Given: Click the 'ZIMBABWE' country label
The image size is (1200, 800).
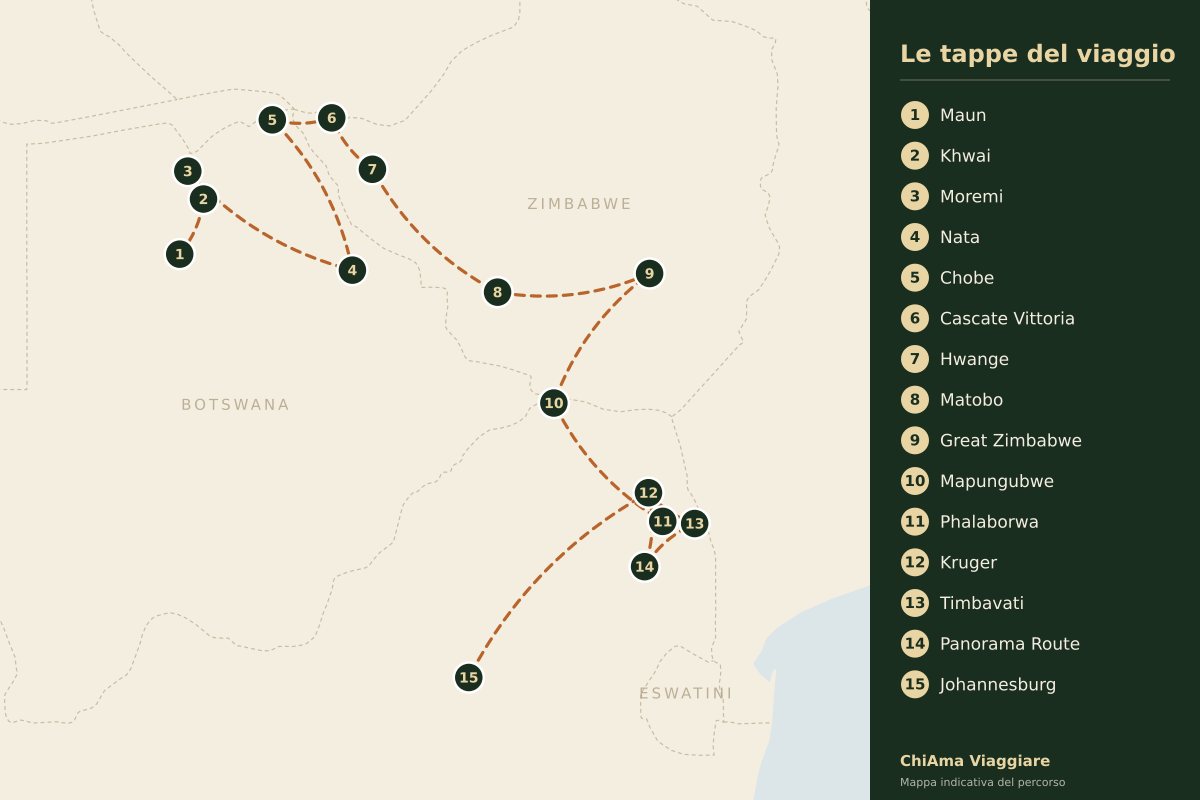Looking at the screenshot, I should coord(580,204).
